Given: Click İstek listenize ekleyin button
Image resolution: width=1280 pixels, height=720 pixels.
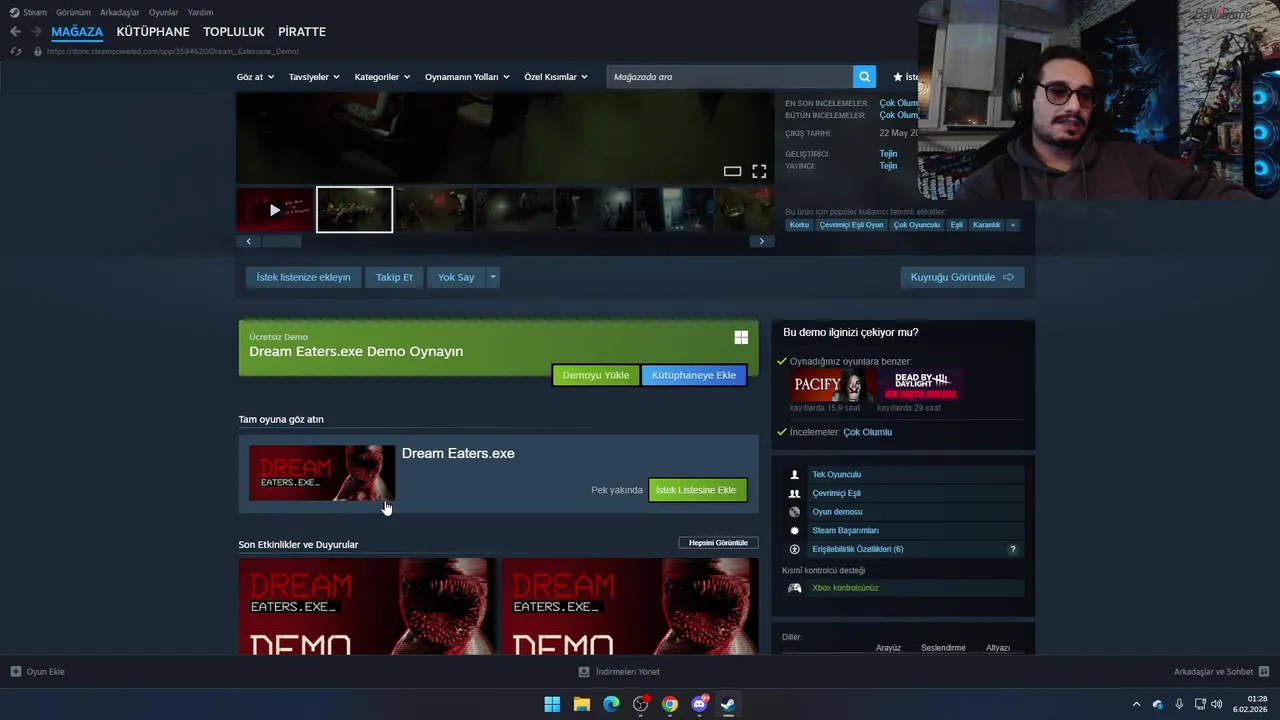Looking at the screenshot, I should tap(303, 277).
